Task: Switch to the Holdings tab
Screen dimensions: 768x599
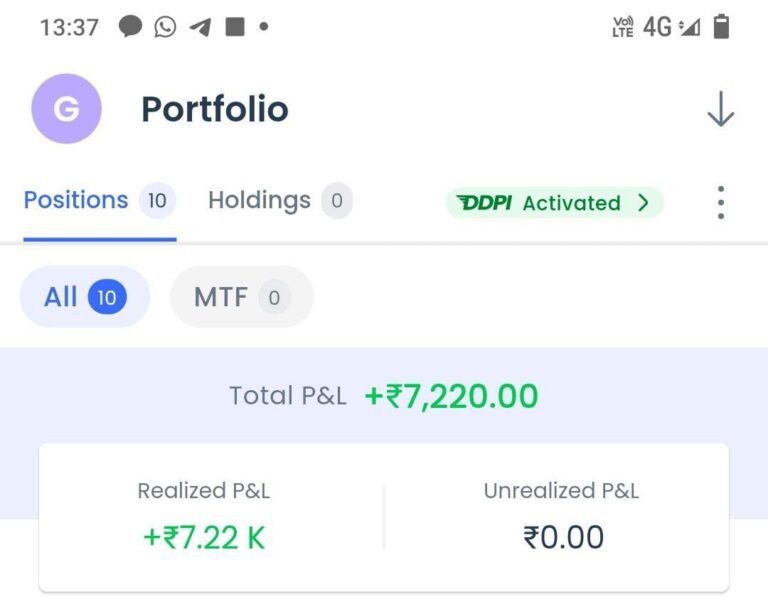Action: (259, 200)
